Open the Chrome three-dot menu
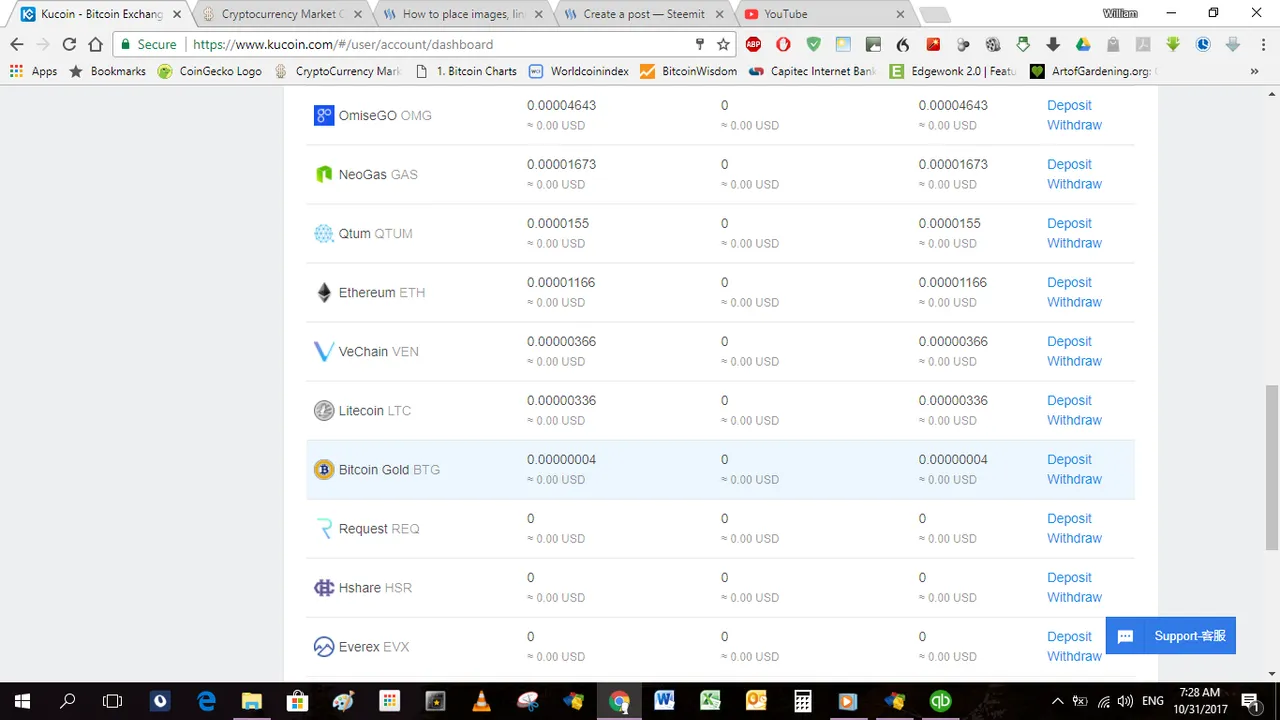 1262,44
